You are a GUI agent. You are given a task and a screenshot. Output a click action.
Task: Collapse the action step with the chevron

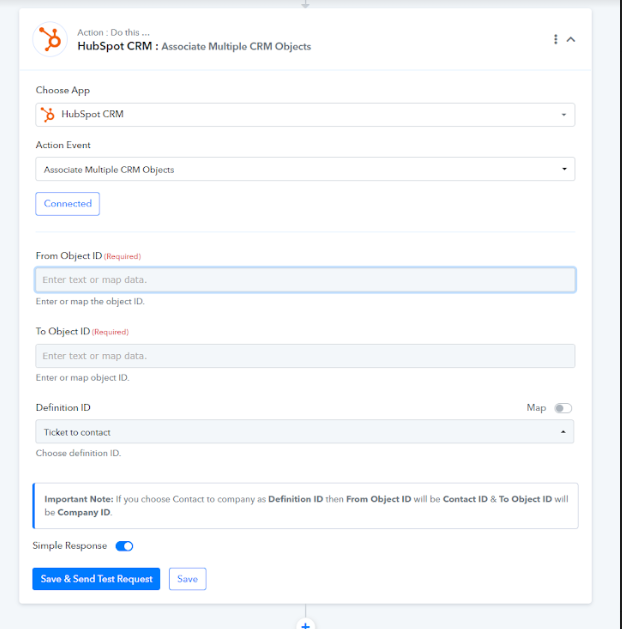coord(571,39)
